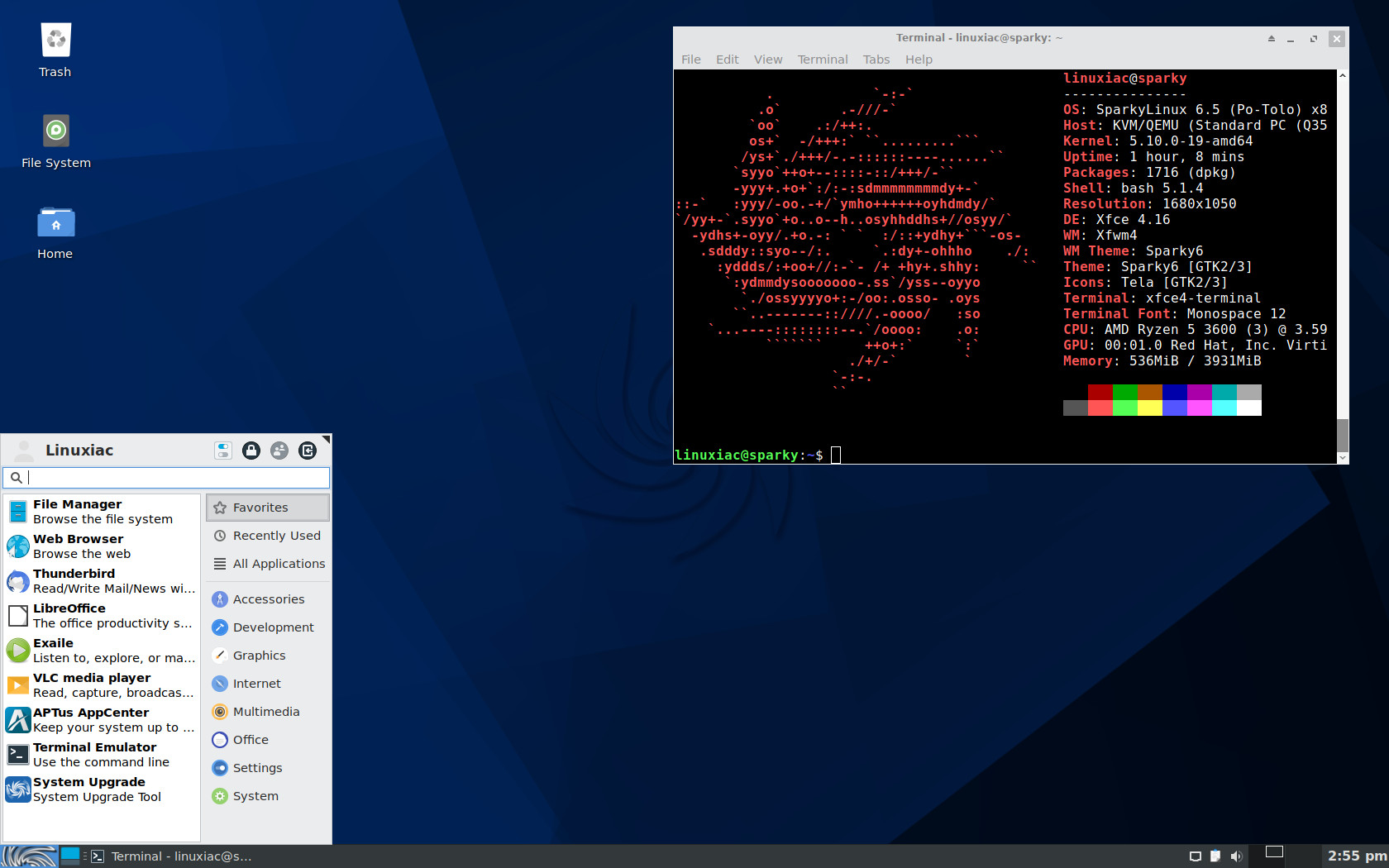Open the Terminal menu in menu bar

pyautogui.click(x=823, y=60)
